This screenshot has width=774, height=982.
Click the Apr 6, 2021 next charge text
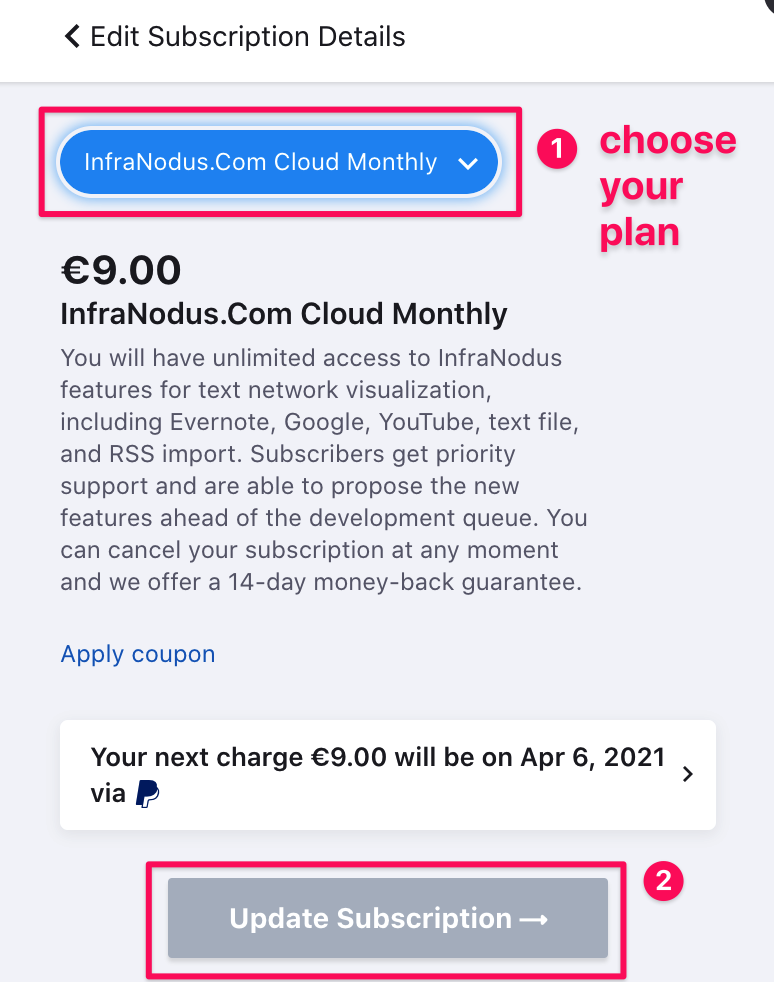[x=592, y=757]
